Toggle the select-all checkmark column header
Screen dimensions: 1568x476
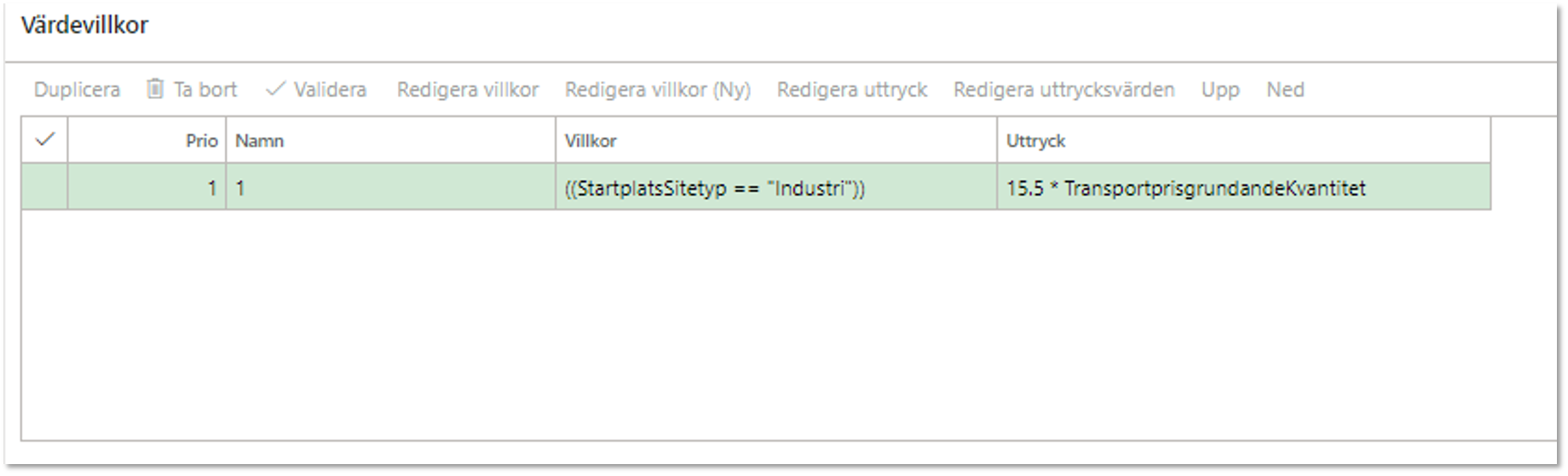44,140
